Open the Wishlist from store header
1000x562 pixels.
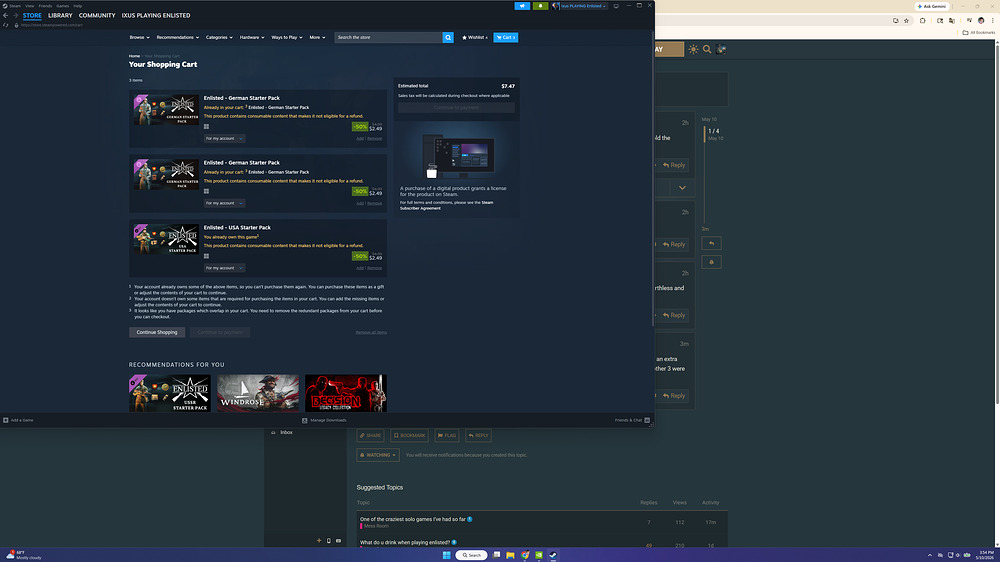[475, 38]
